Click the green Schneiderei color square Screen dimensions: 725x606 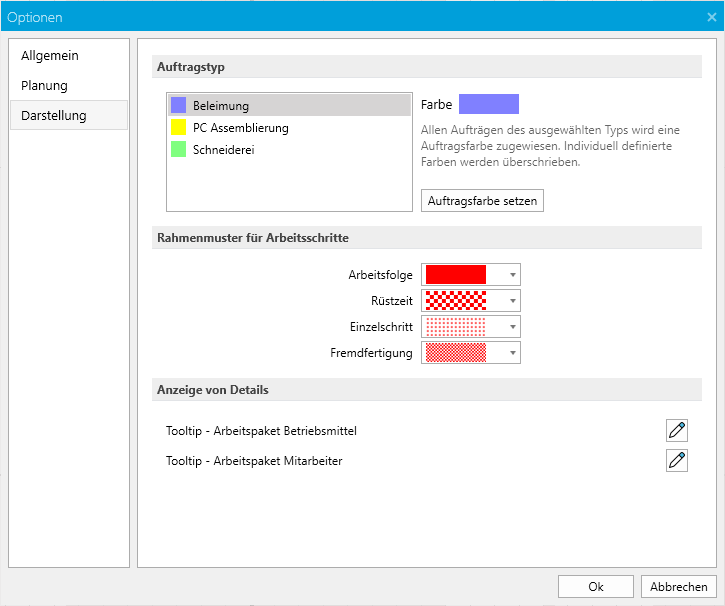click(x=179, y=150)
